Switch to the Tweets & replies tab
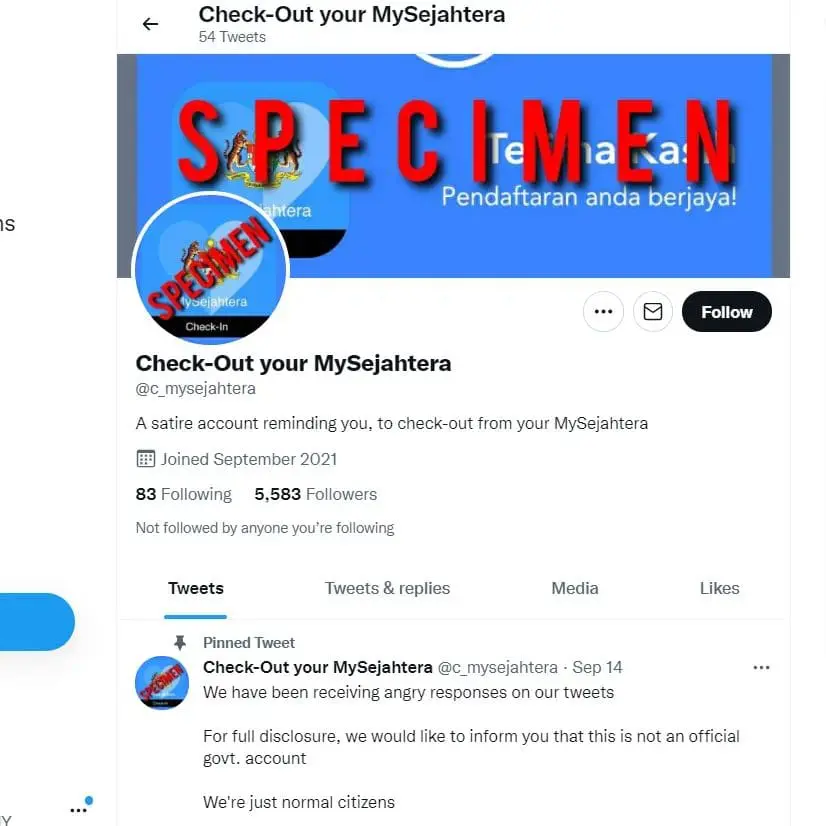826x826 pixels. pyautogui.click(x=388, y=588)
